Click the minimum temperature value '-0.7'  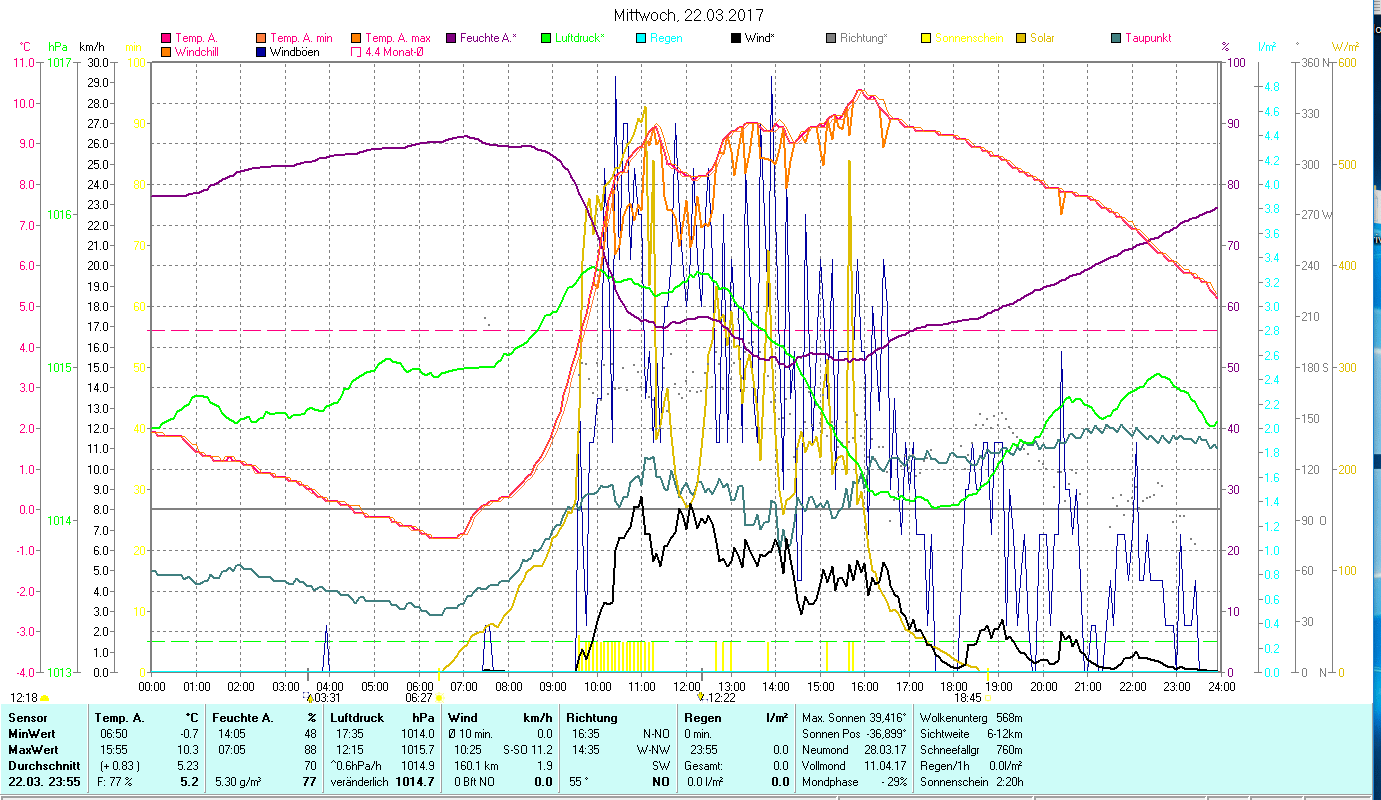pos(190,734)
